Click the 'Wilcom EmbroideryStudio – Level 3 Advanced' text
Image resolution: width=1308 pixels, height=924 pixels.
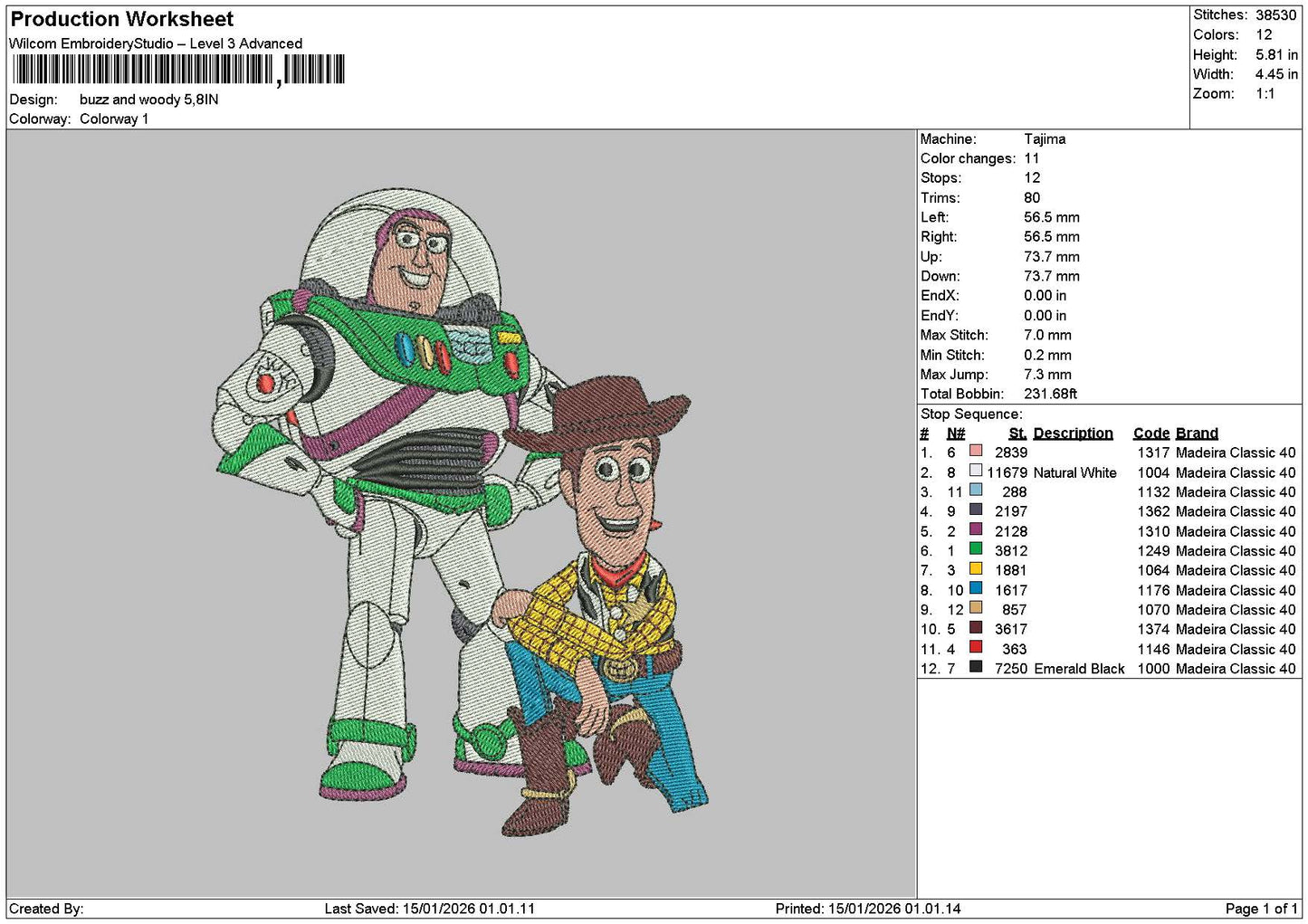(156, 43)
